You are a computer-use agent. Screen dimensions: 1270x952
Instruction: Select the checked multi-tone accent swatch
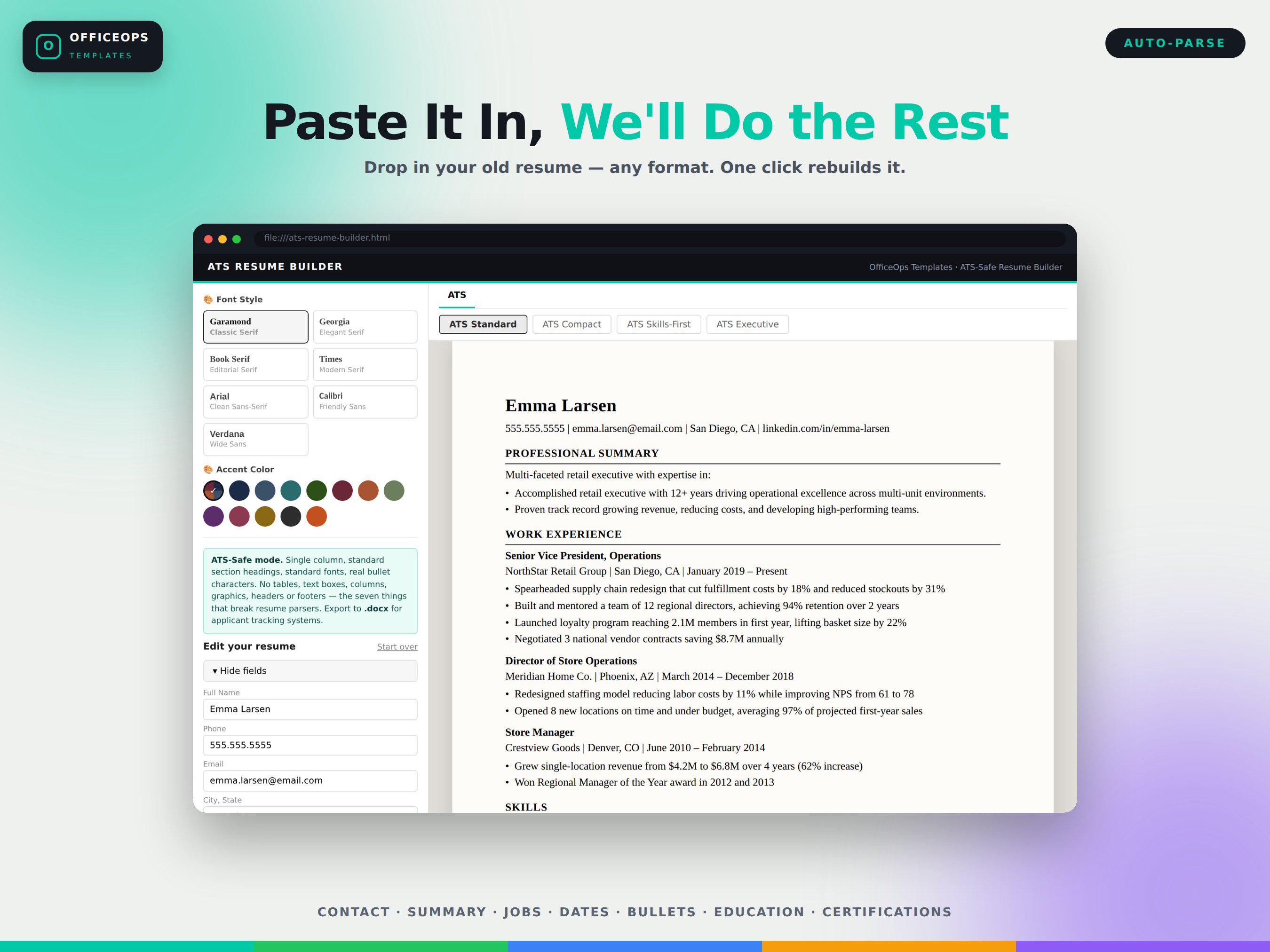click(214, 491)
